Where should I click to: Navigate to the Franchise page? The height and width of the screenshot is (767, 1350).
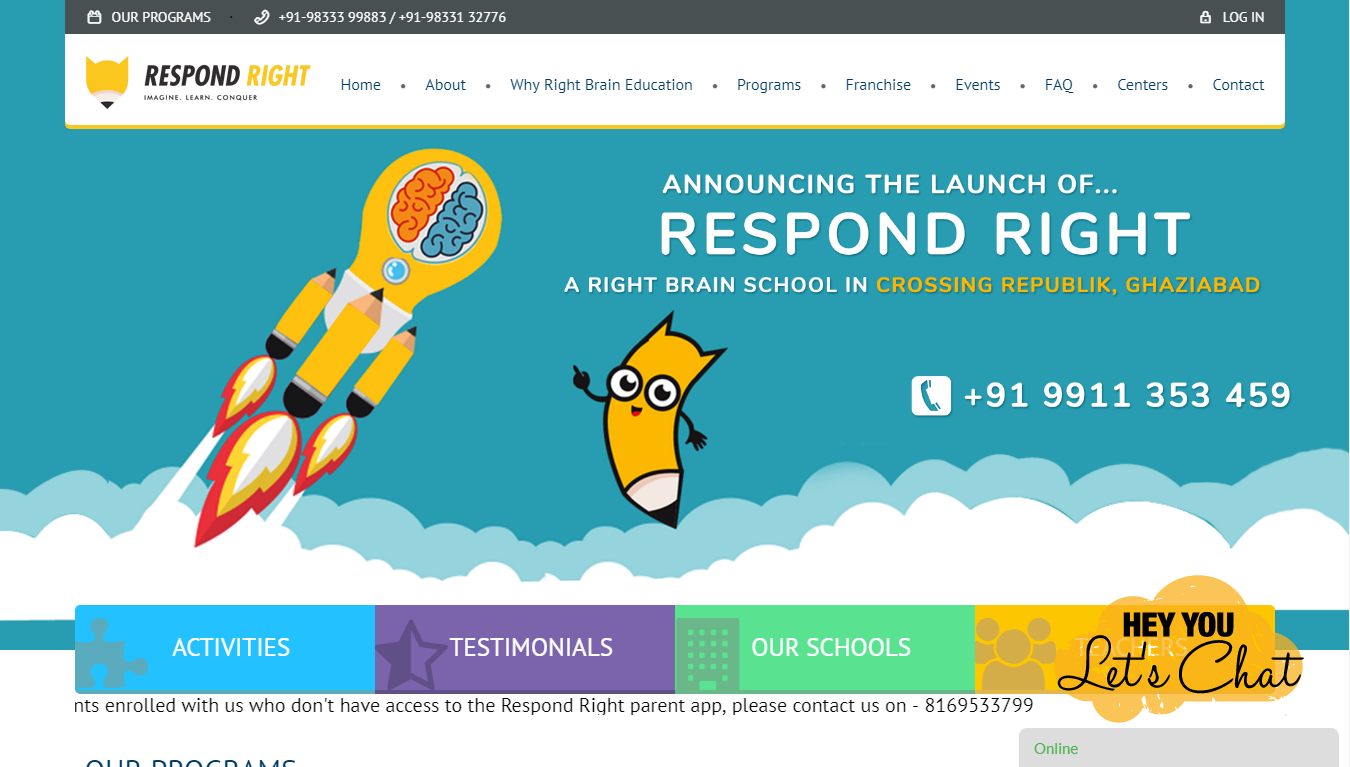tap(877, 85)
